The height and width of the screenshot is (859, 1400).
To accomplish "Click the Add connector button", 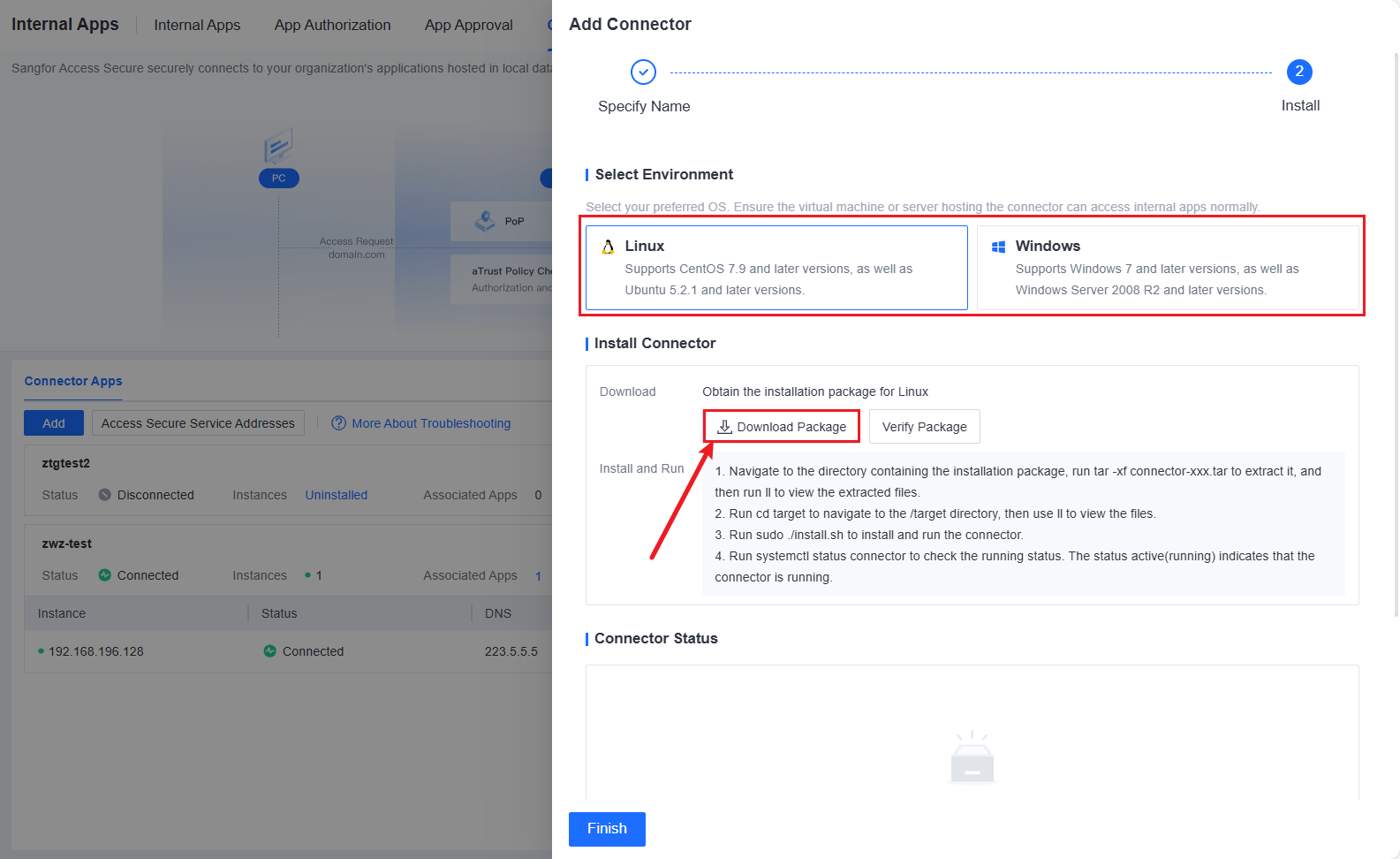I will coord(54,423).
